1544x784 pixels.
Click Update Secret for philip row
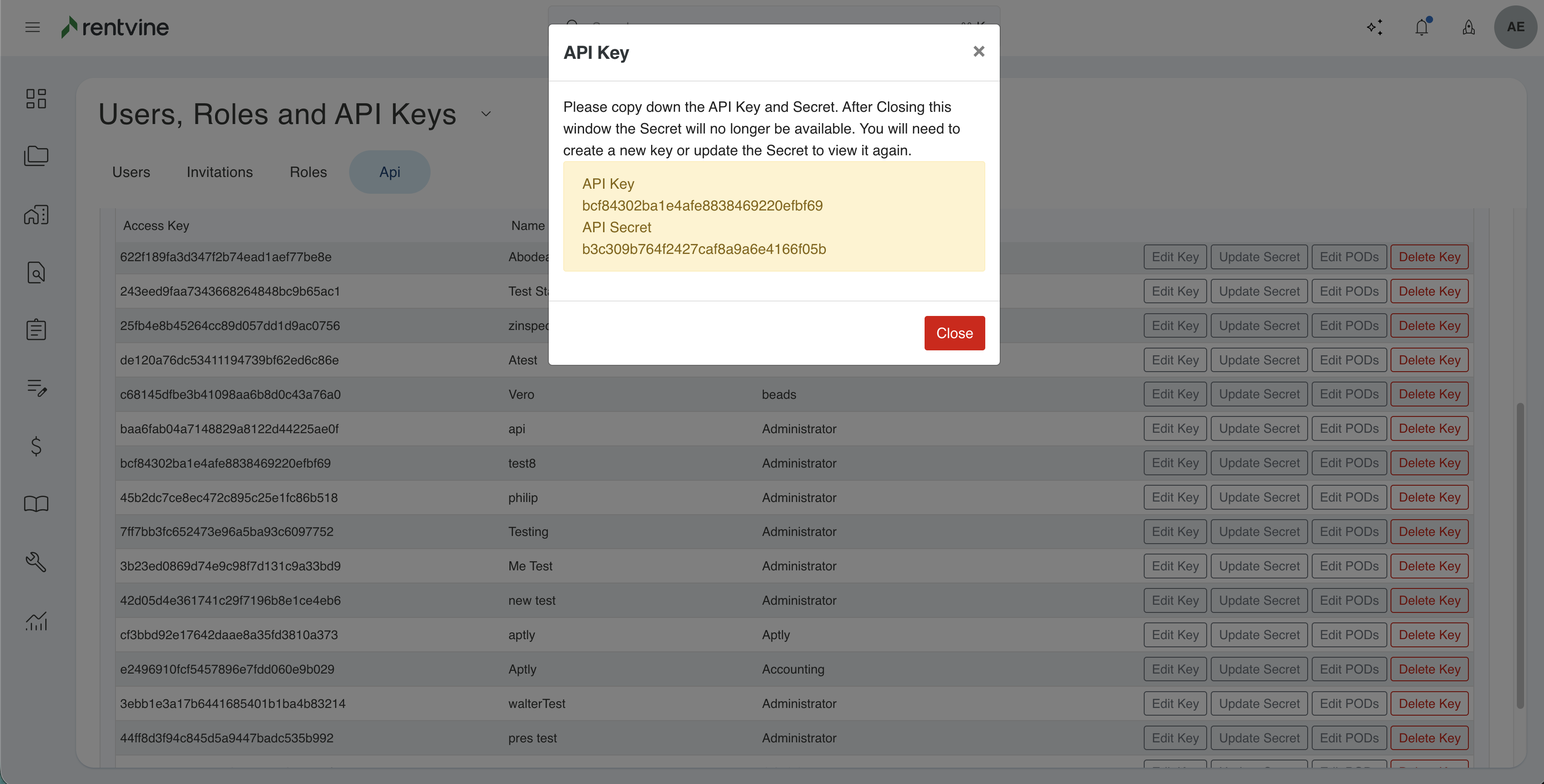coord(1259,497)
